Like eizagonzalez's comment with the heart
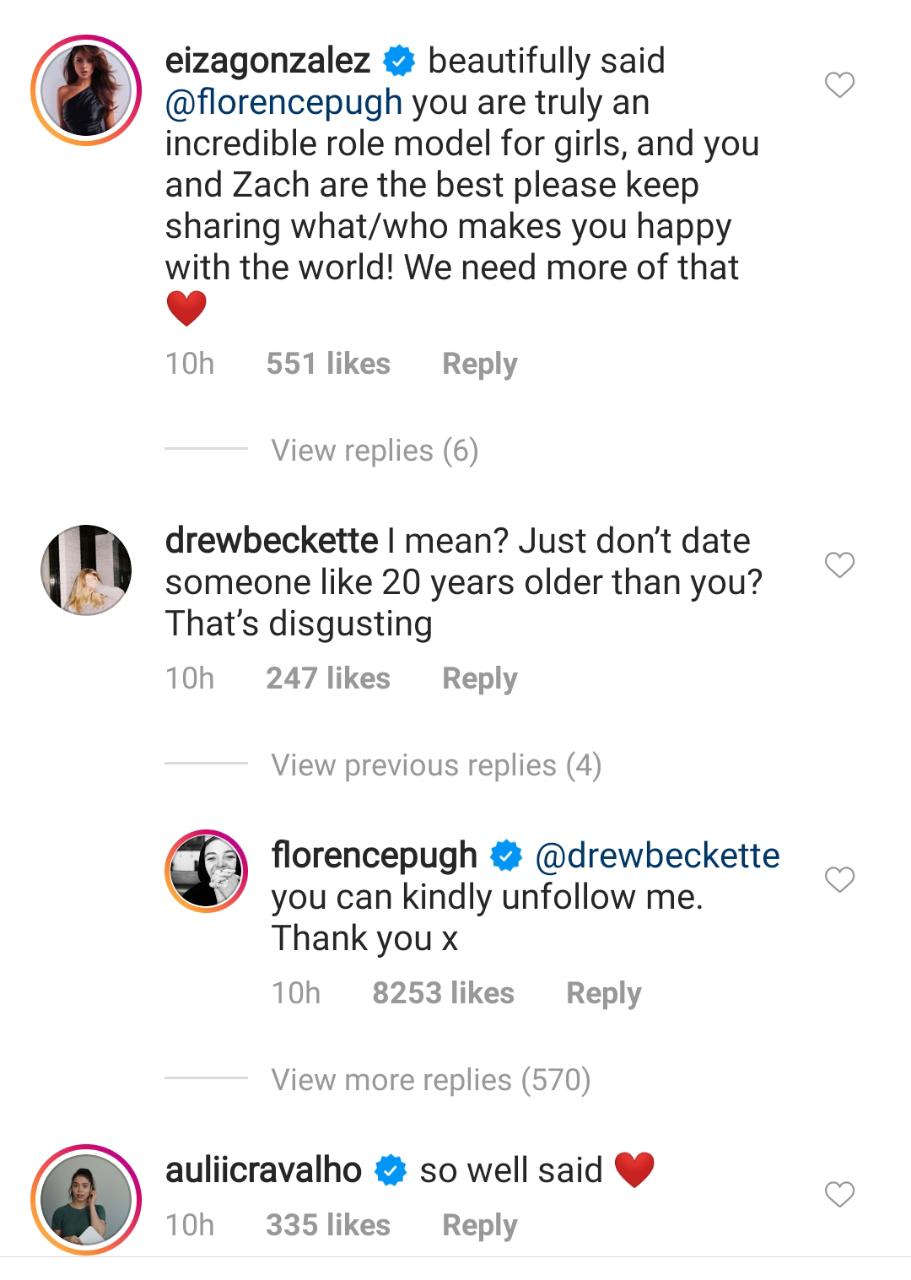The height and width of the screenshot is (1280, 911). [x=840, y=86]
